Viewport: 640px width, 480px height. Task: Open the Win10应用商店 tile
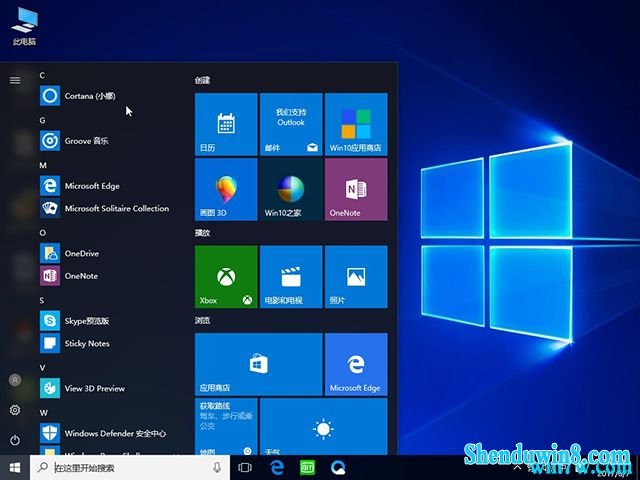356,124
